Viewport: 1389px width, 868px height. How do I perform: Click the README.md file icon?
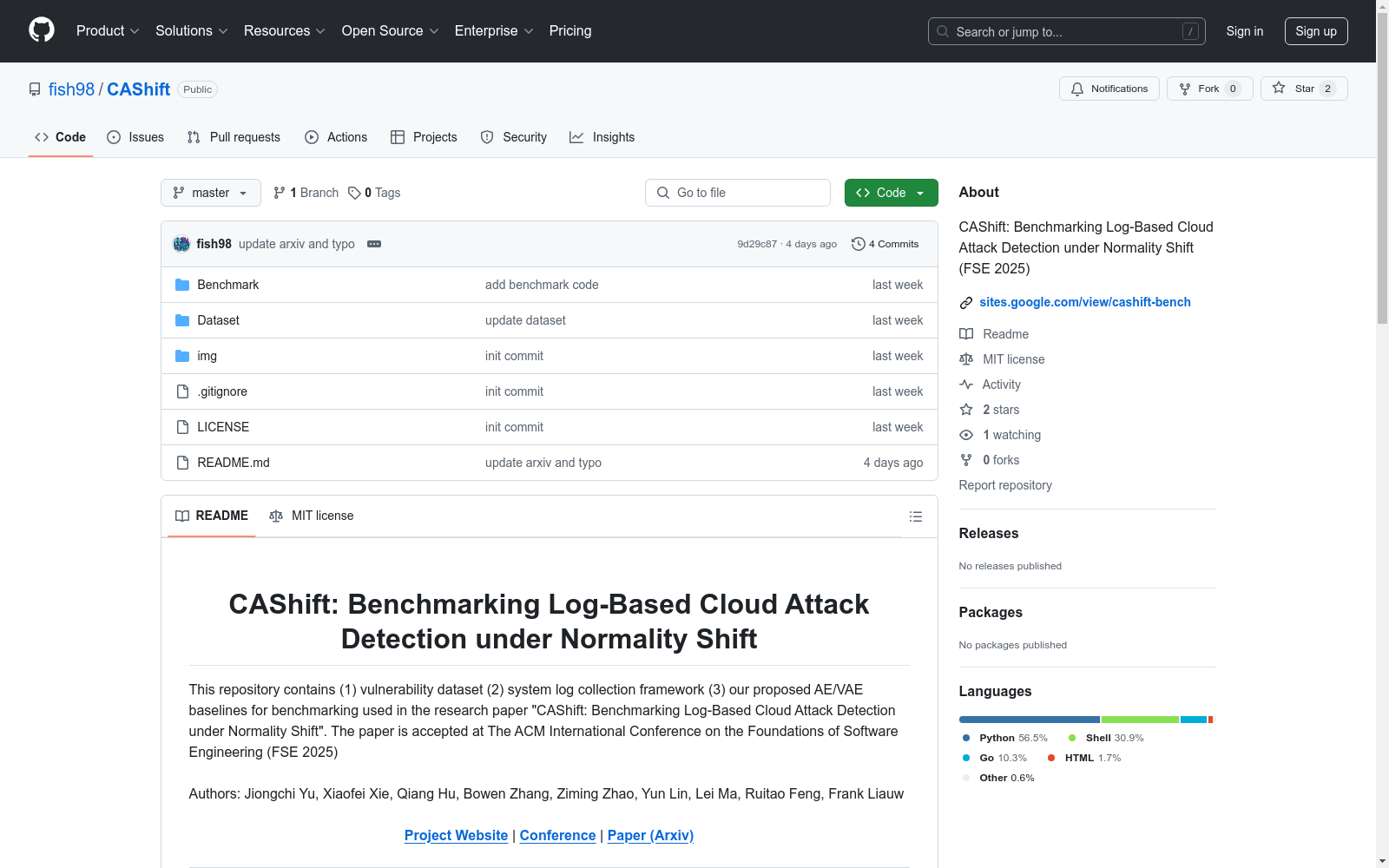pyautogui.click(x=182, y=463)
